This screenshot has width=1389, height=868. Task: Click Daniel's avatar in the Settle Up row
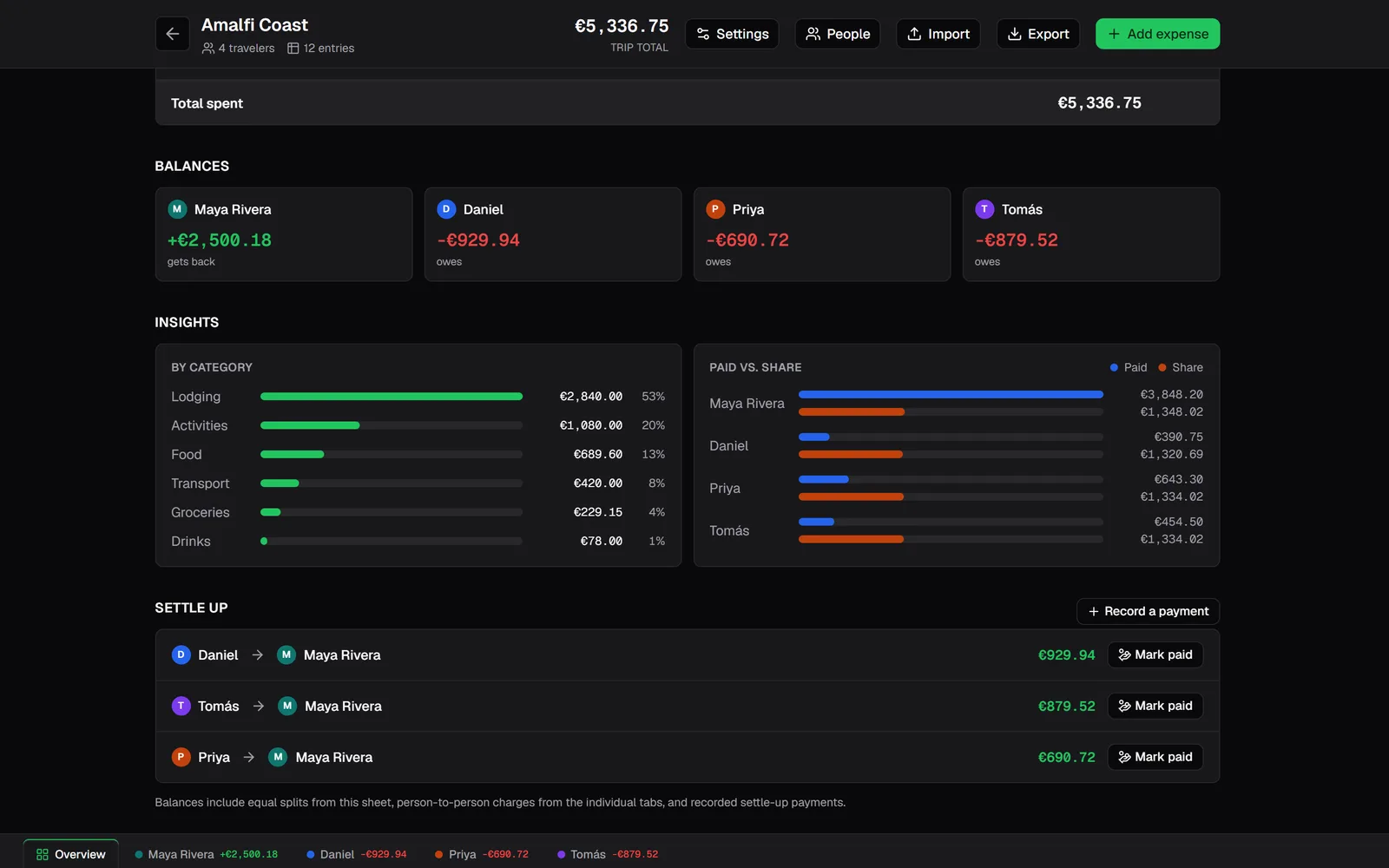point(181,654)
